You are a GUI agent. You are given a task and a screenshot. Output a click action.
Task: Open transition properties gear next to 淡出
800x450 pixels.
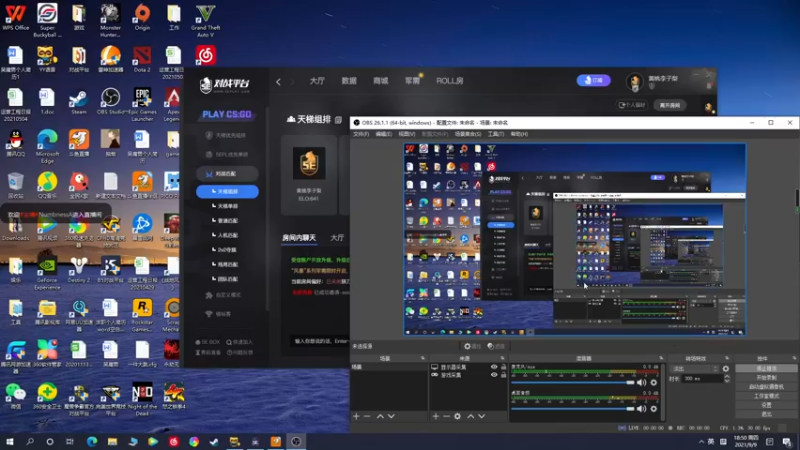(x=726, y=368)
